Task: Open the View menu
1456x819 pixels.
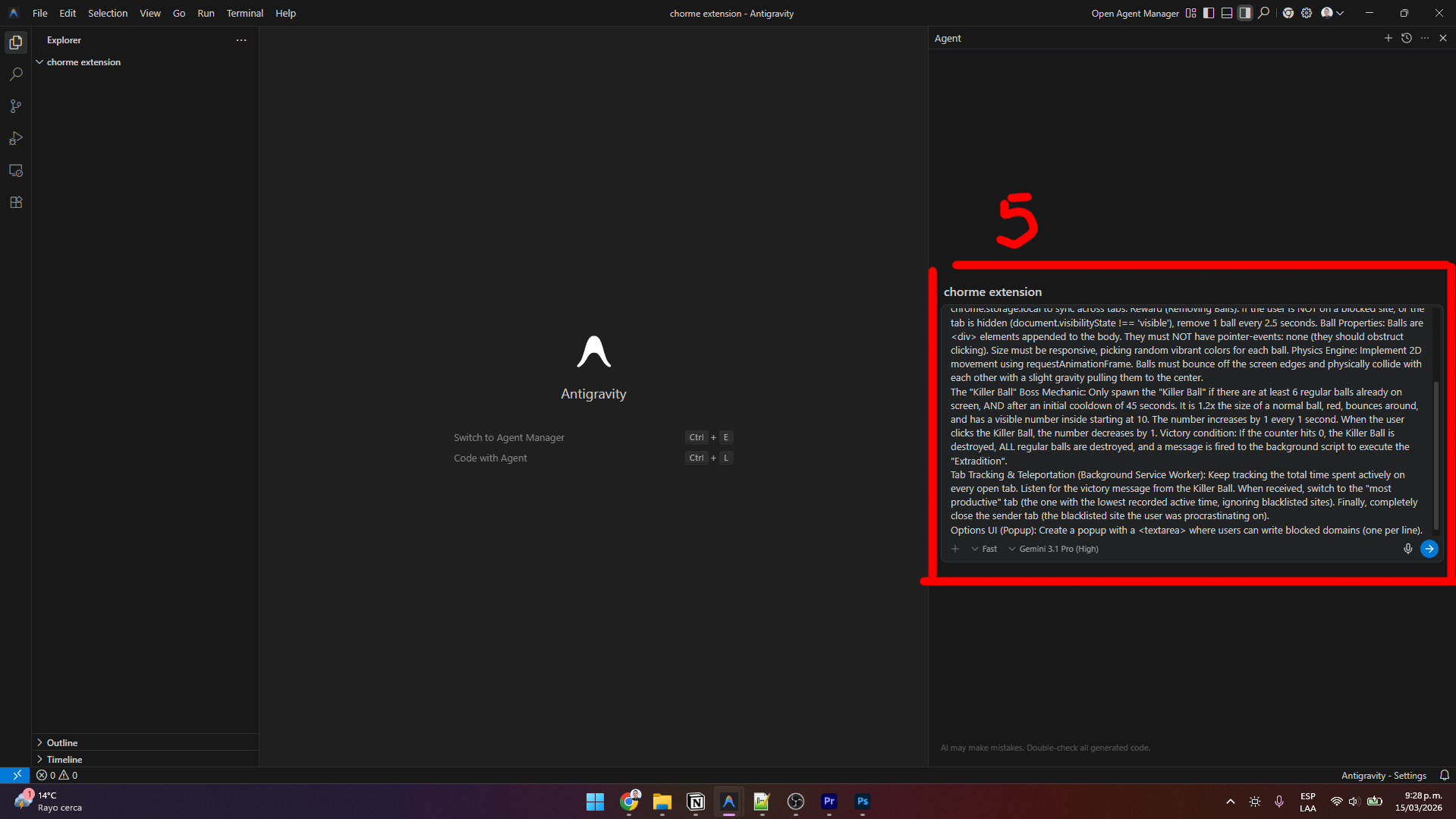Action: 150,14
